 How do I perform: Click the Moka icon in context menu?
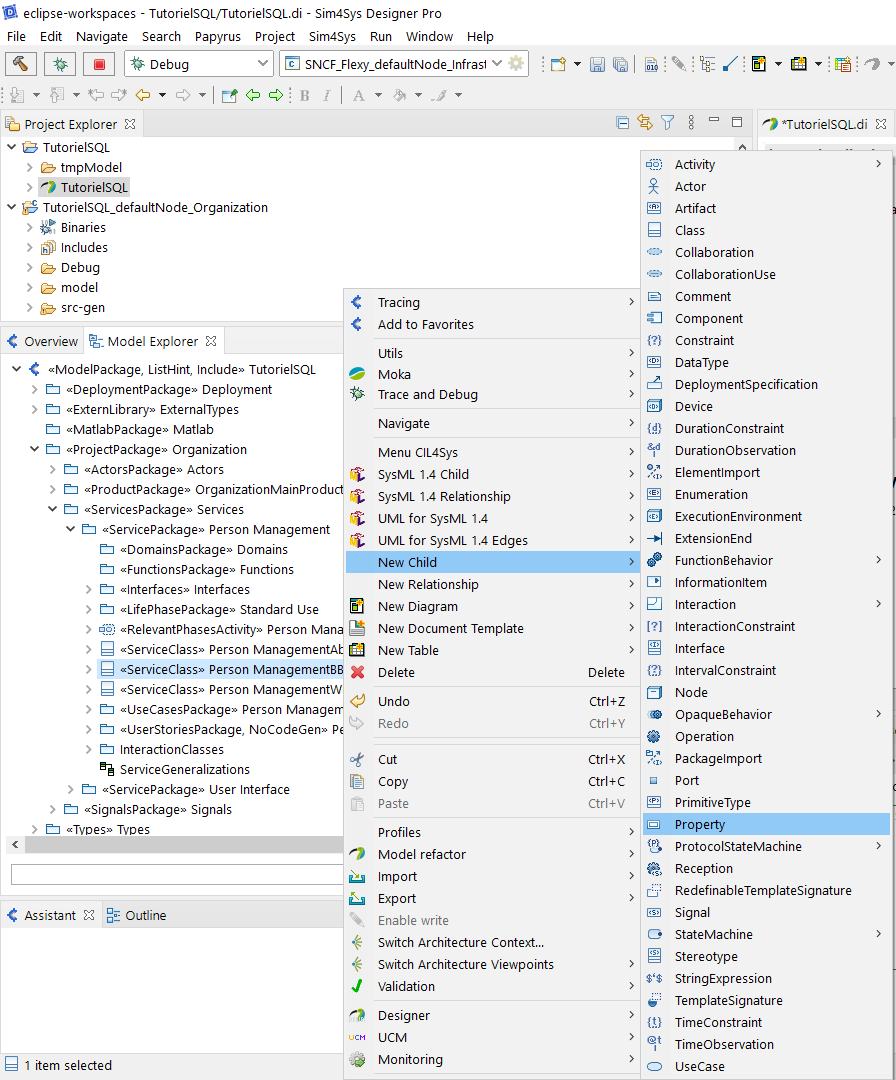357,374
